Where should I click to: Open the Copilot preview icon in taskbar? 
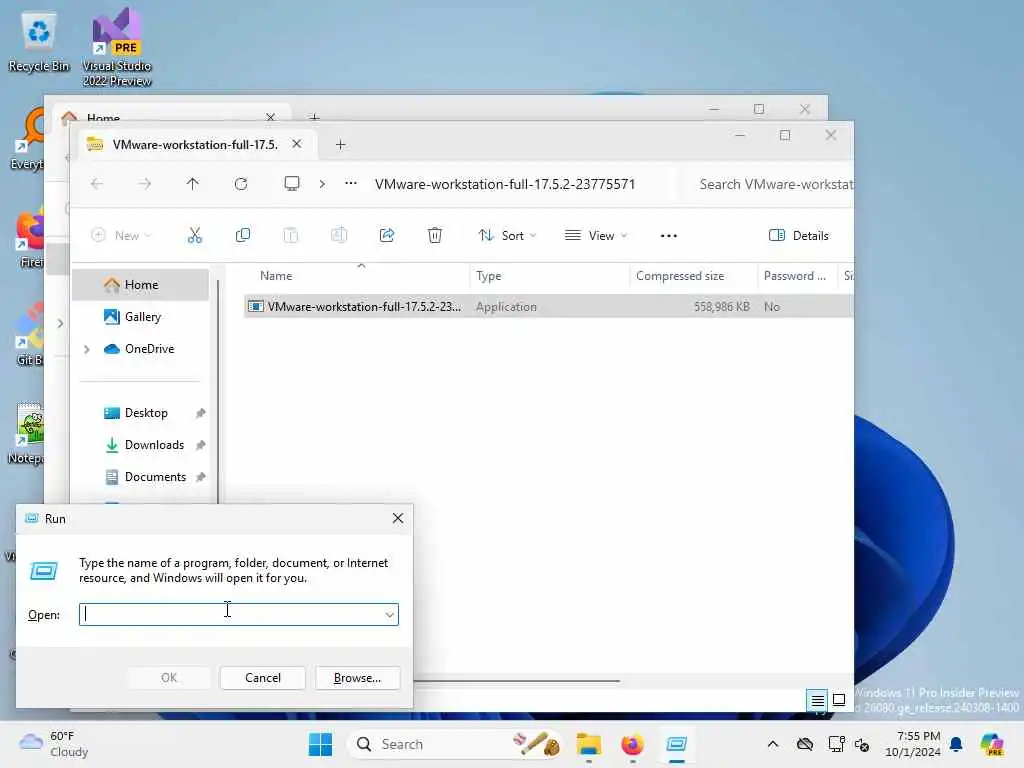tap(992, 744)
